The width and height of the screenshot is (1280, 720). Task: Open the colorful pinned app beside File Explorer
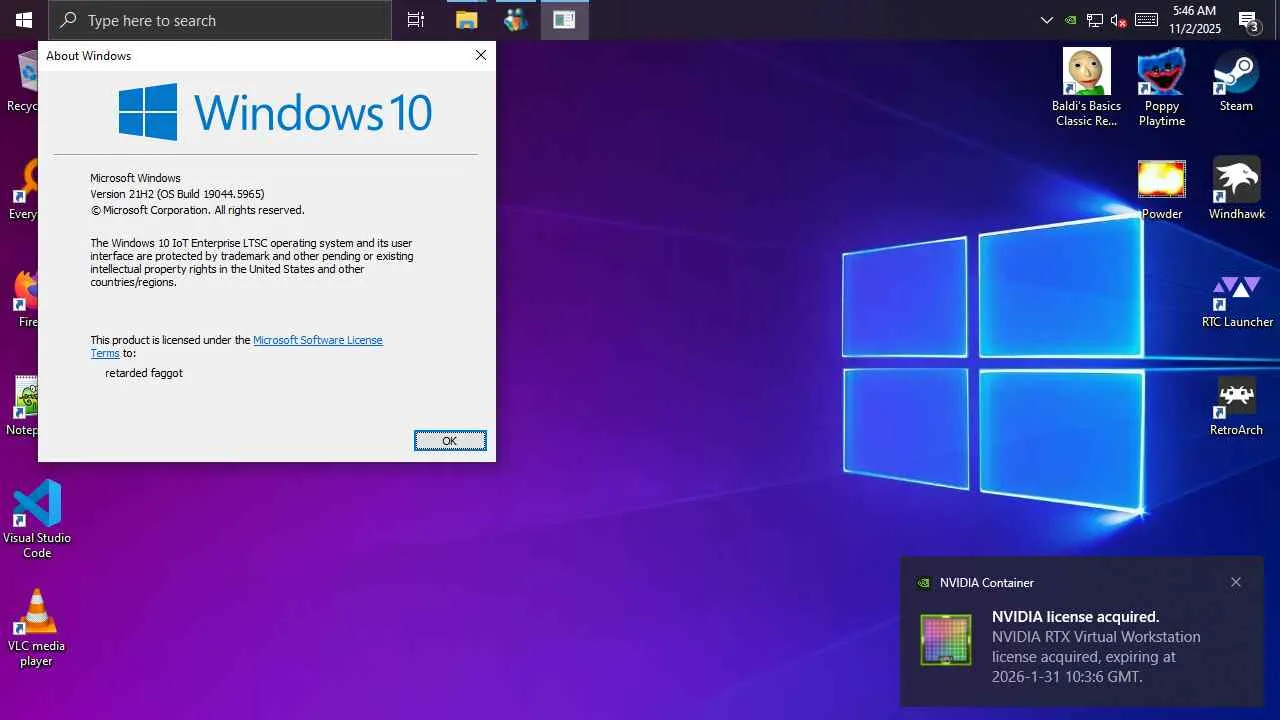(515, 20)
